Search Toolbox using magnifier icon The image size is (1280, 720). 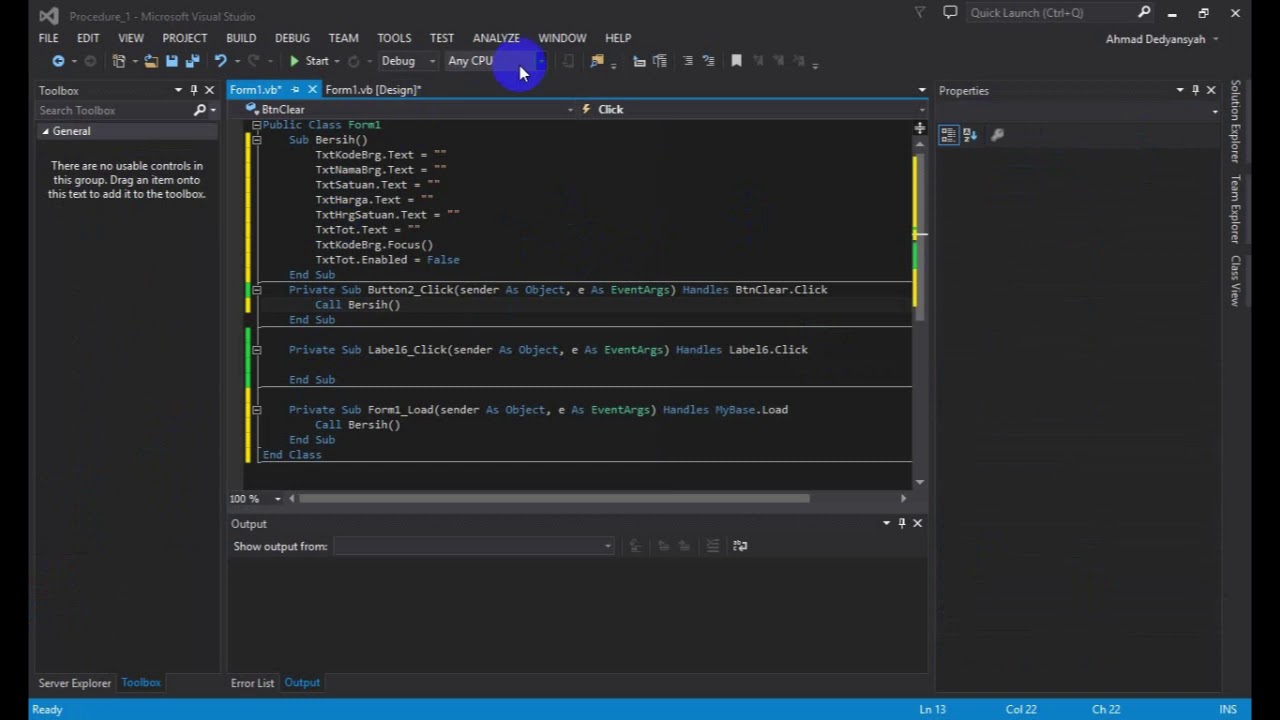(200, 110)
